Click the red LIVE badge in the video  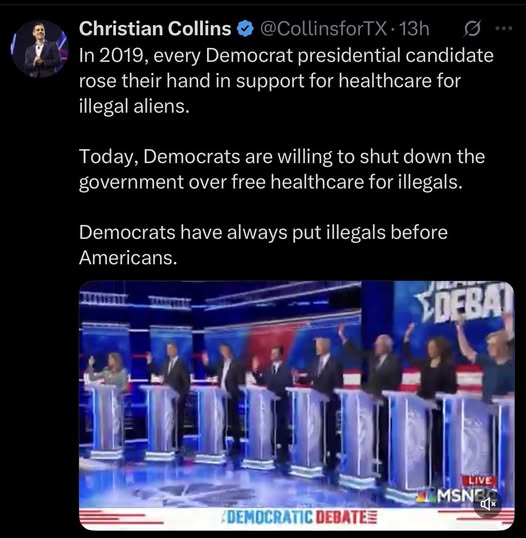tap(479, 480)
